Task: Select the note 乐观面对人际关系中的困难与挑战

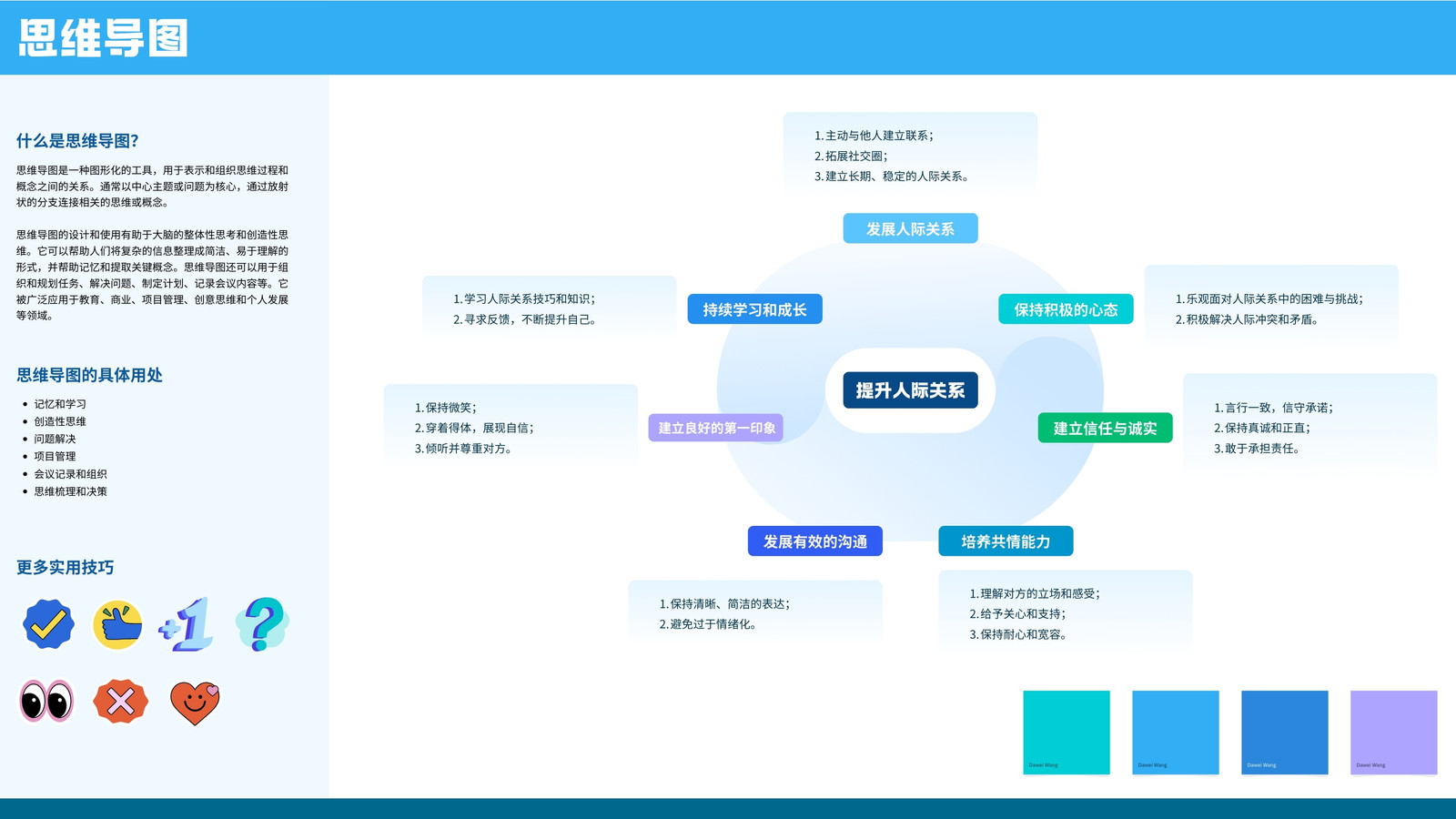Action: click(x=1269, y=298)
